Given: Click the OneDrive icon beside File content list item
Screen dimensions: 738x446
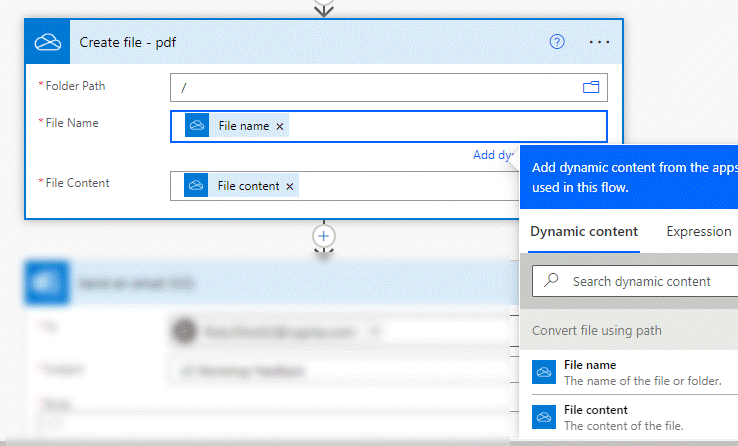Looking at the screenshot, I should point(544,417).
